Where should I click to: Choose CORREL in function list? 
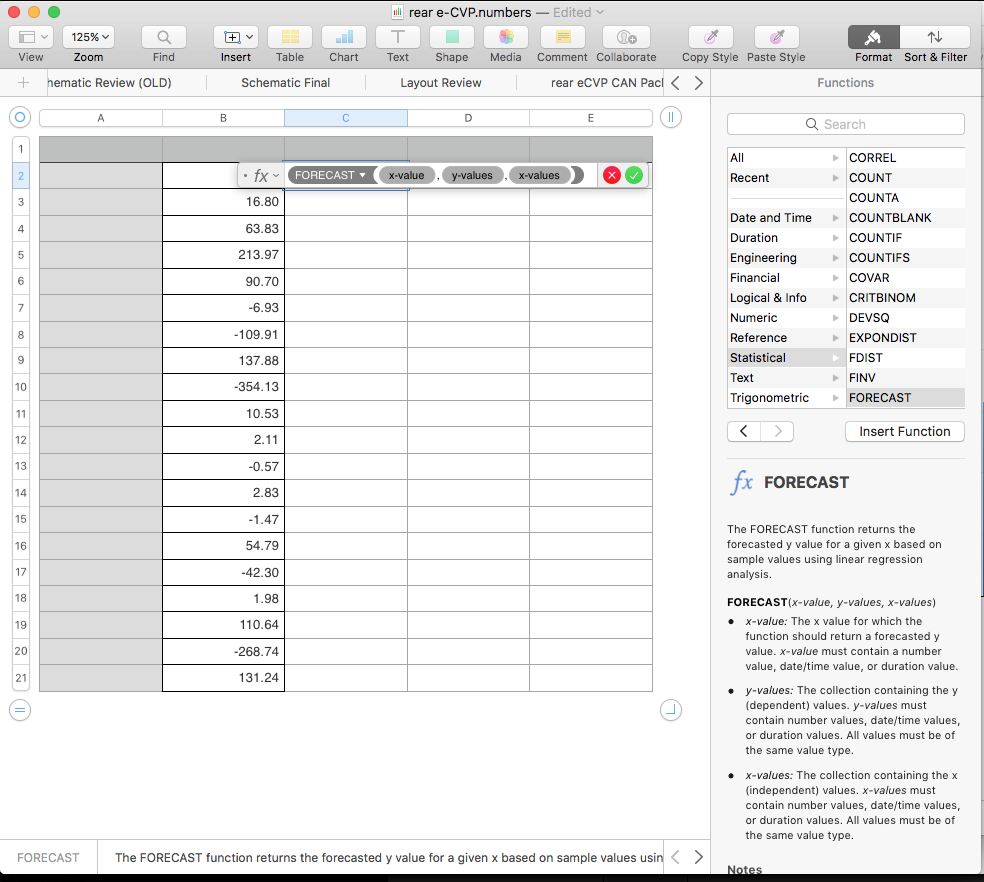click(x=906, y=158)
